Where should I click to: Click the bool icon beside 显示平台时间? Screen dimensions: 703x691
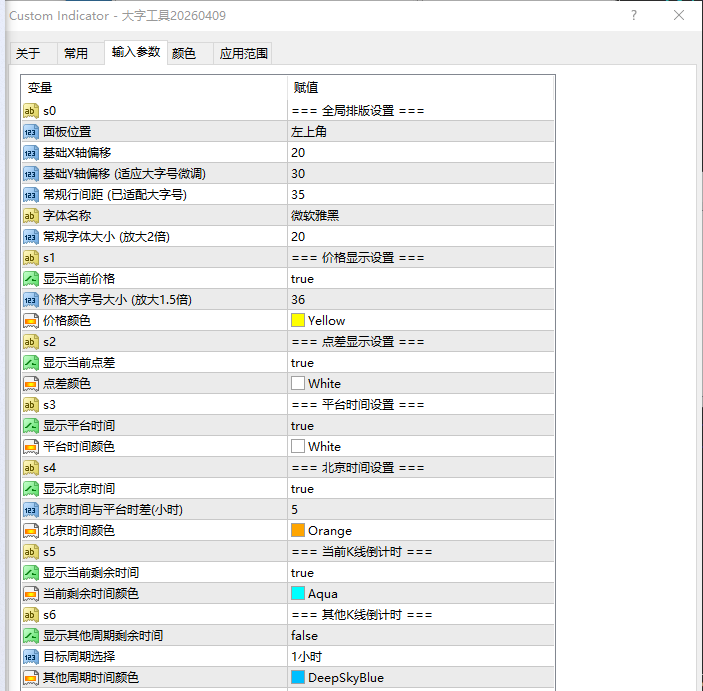tap(30, 426)
